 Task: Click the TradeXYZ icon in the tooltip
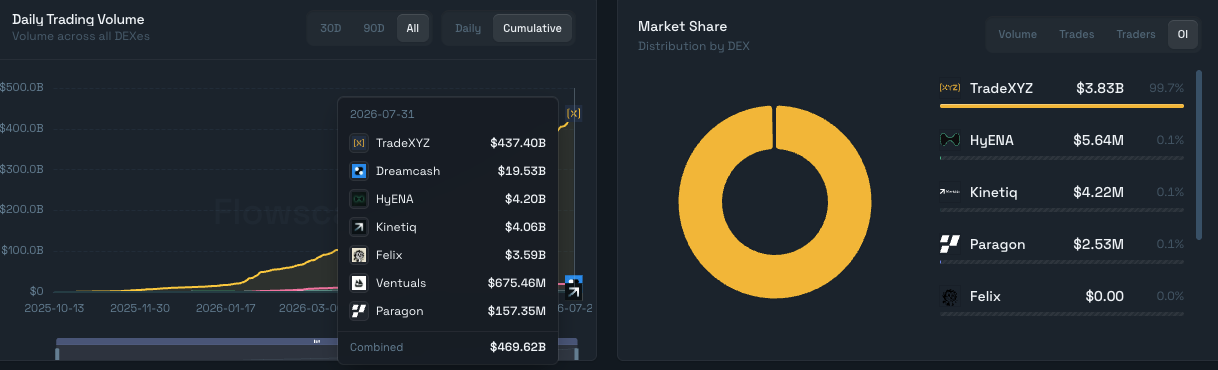pos(359,143)
